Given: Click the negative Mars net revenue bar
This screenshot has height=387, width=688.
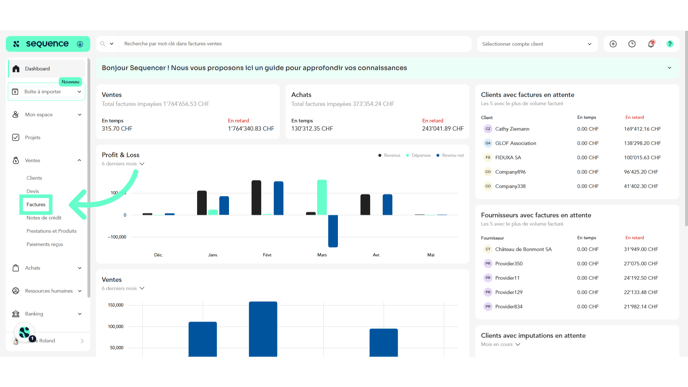Looking at the screenshot, I should (x=333, y=231).
